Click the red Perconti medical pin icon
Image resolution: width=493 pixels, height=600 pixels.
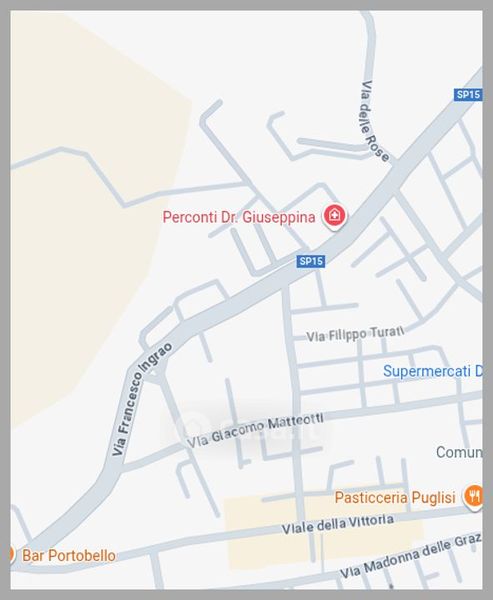[x=335, y=217]
